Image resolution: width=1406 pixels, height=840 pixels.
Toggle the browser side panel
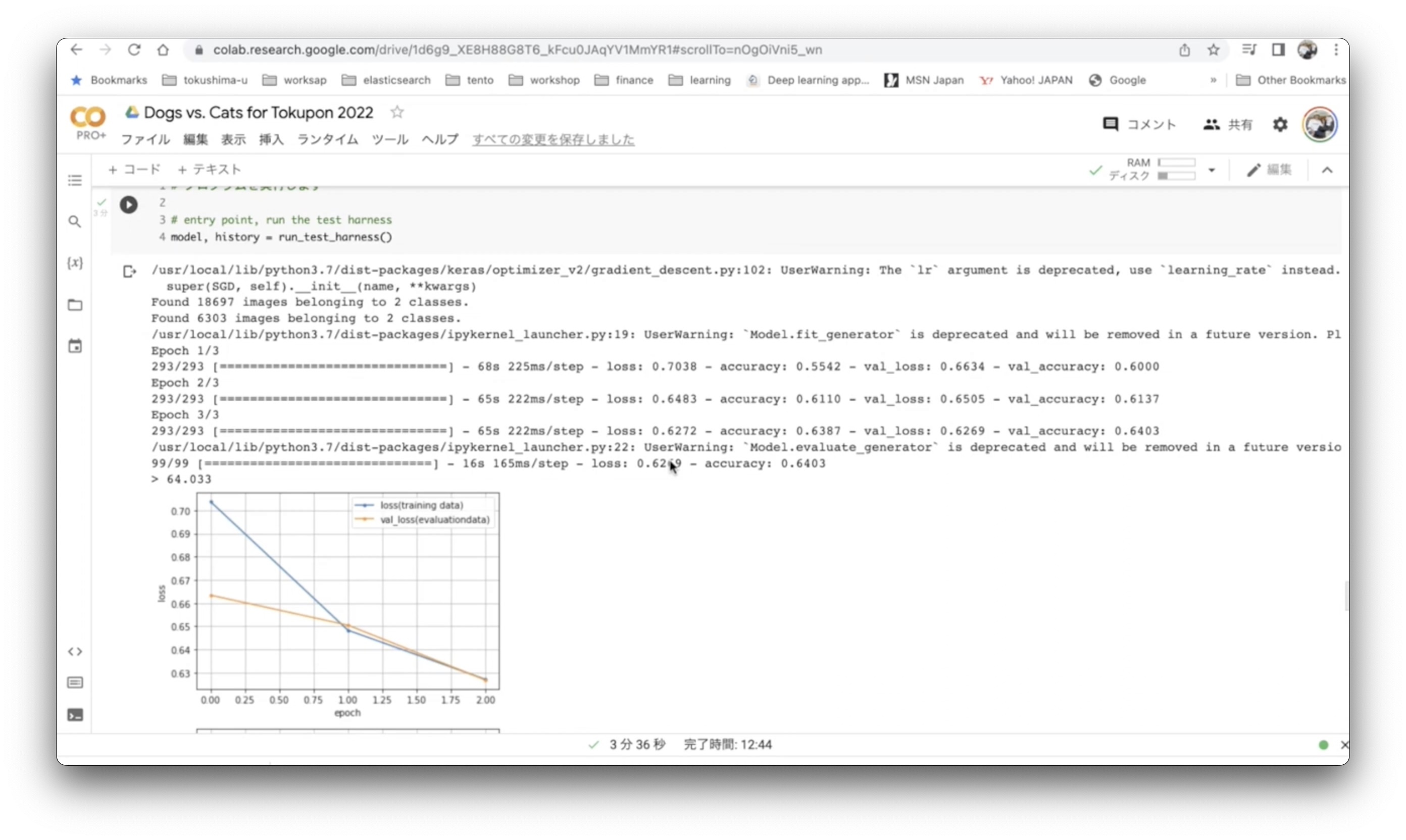pos(1278,50)
